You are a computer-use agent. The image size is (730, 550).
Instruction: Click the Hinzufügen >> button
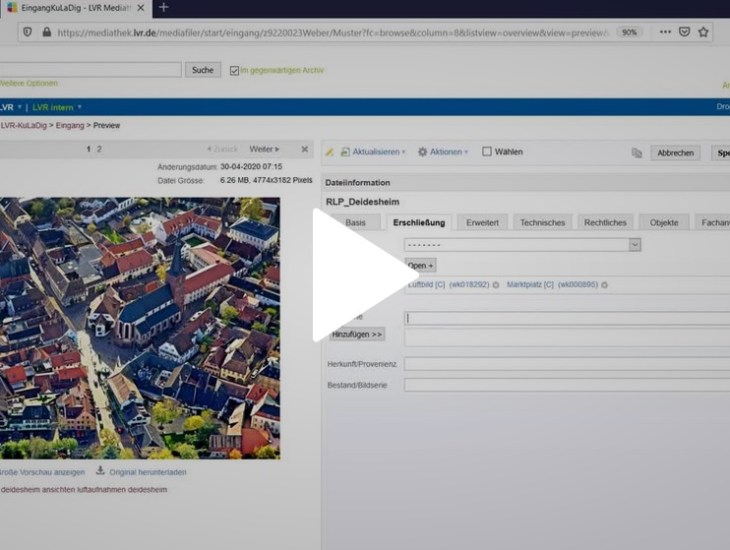pos(357,334)
